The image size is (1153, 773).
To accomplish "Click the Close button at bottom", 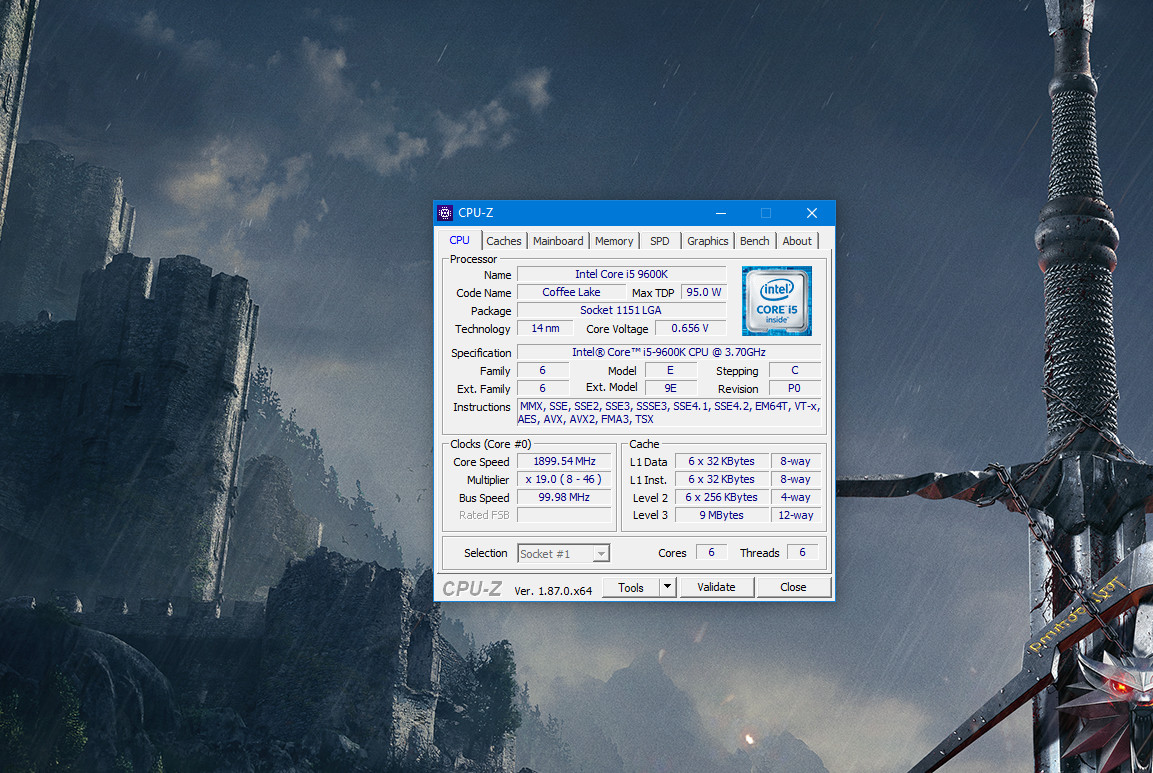I will [793, 587].
